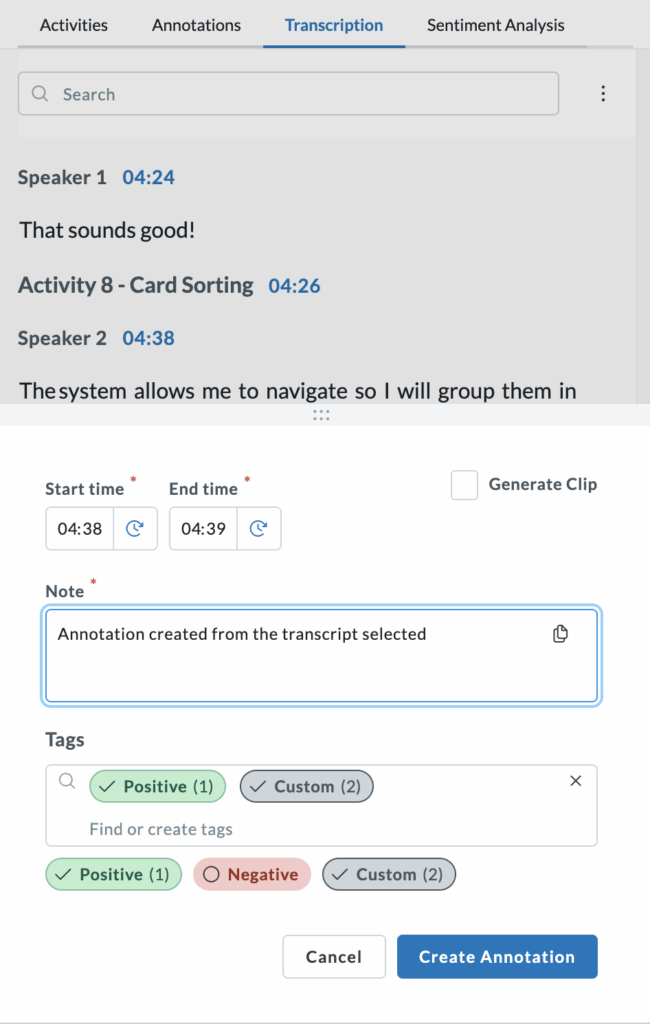Open the kebab menu beside the search bar
The image size is (650, 1024).
604,92
